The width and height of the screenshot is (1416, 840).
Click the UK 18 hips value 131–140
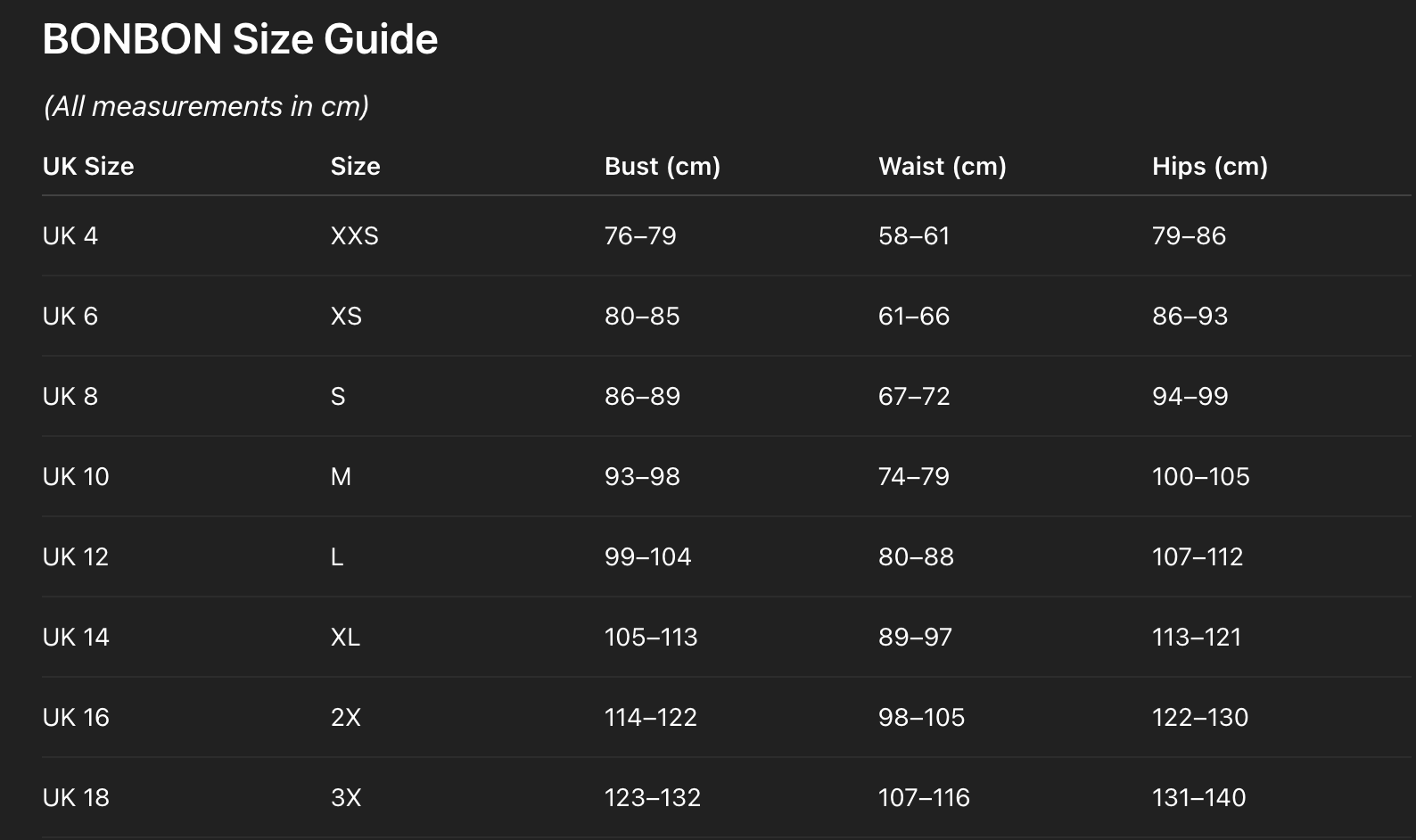[x=1198, y=798]
